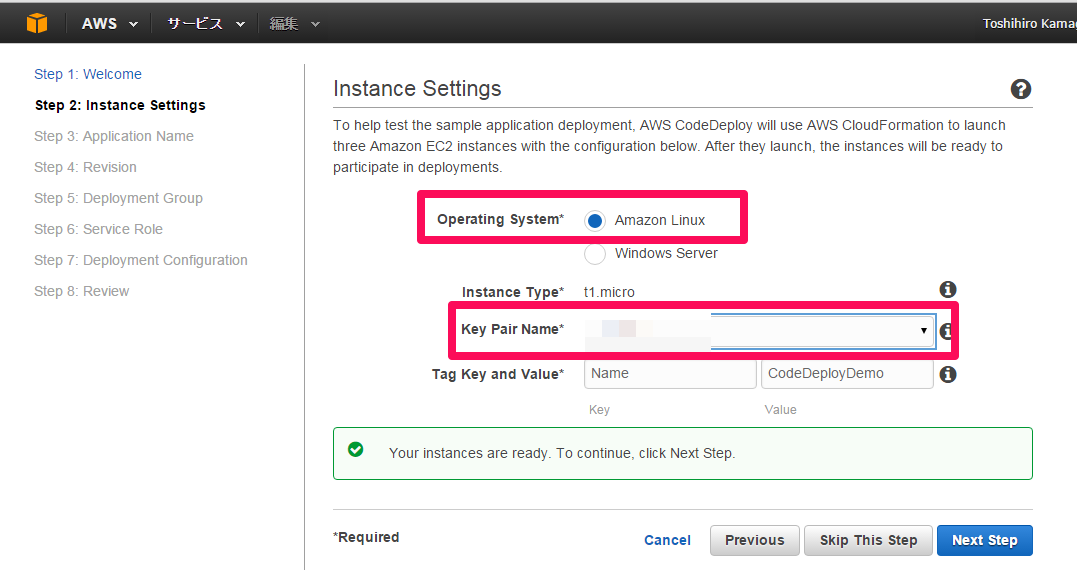Open the Toshihiro account menu

pyautogui.click(x=1029, y=23)
